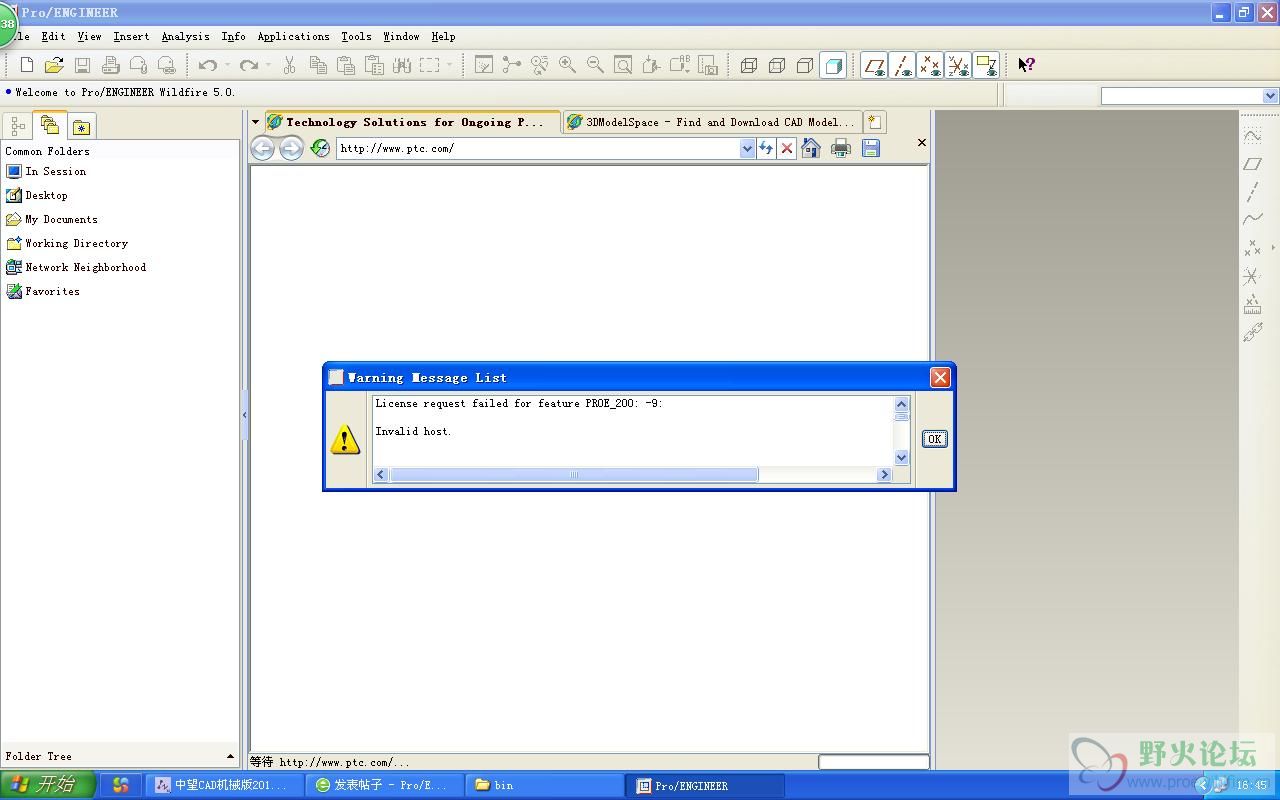Open the context-sensitive help pointer
The height and width of the screenshot is (800, 1280).
[x=1026, y=65]
